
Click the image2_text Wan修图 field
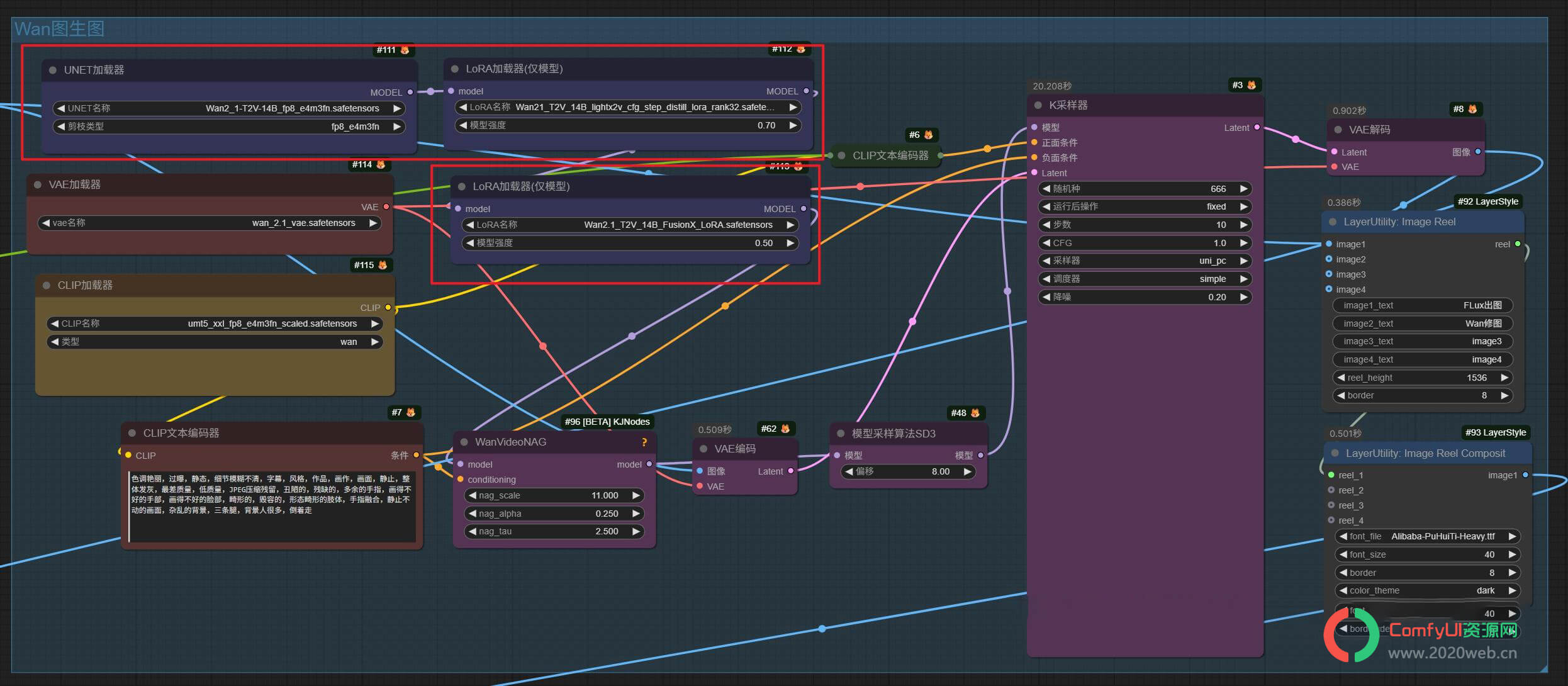click(1423, 323)
